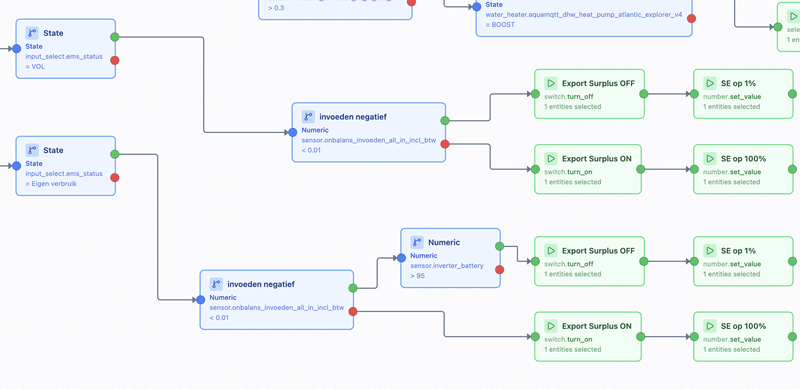The width and height of the screenshot is (800, 389).
Task: Click green output of upper invoeden negatief node
Action: click(445, 120)
